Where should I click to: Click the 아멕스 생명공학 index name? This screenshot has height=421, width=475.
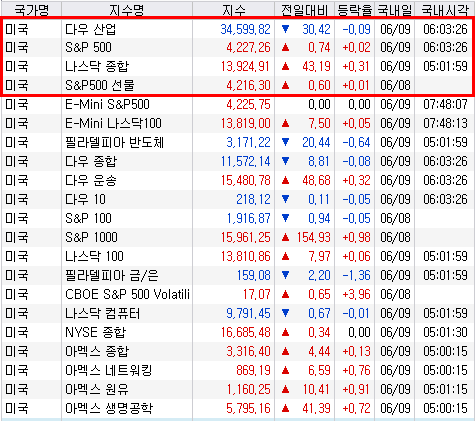109,408
